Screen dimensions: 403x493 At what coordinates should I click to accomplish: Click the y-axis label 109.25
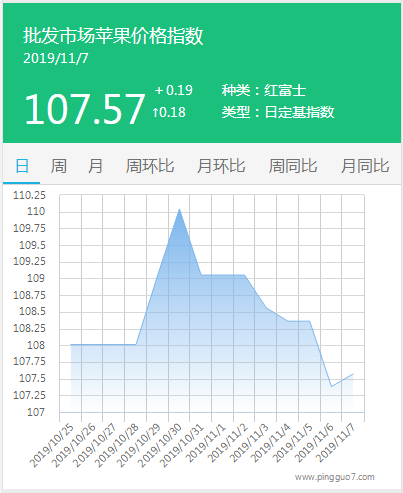pos(29,261)
